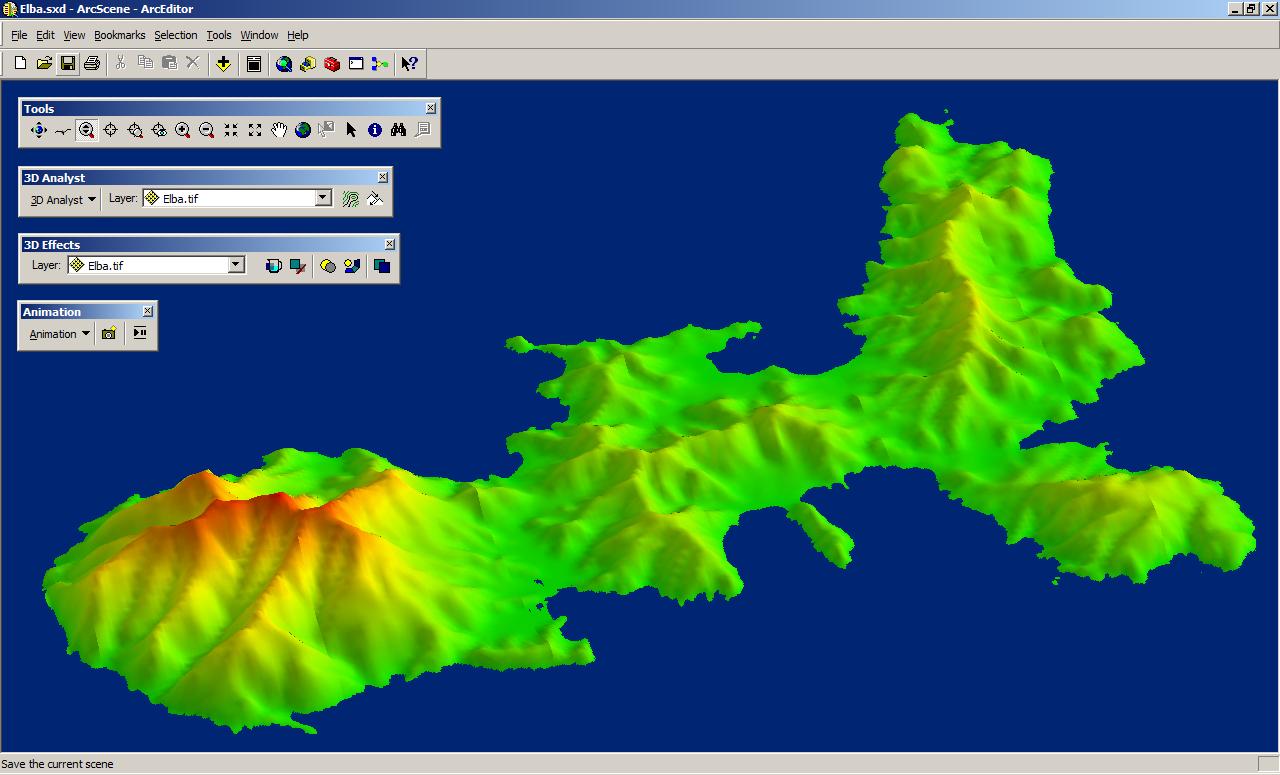
Task: Open the View menu
Action: pos(74,35)
